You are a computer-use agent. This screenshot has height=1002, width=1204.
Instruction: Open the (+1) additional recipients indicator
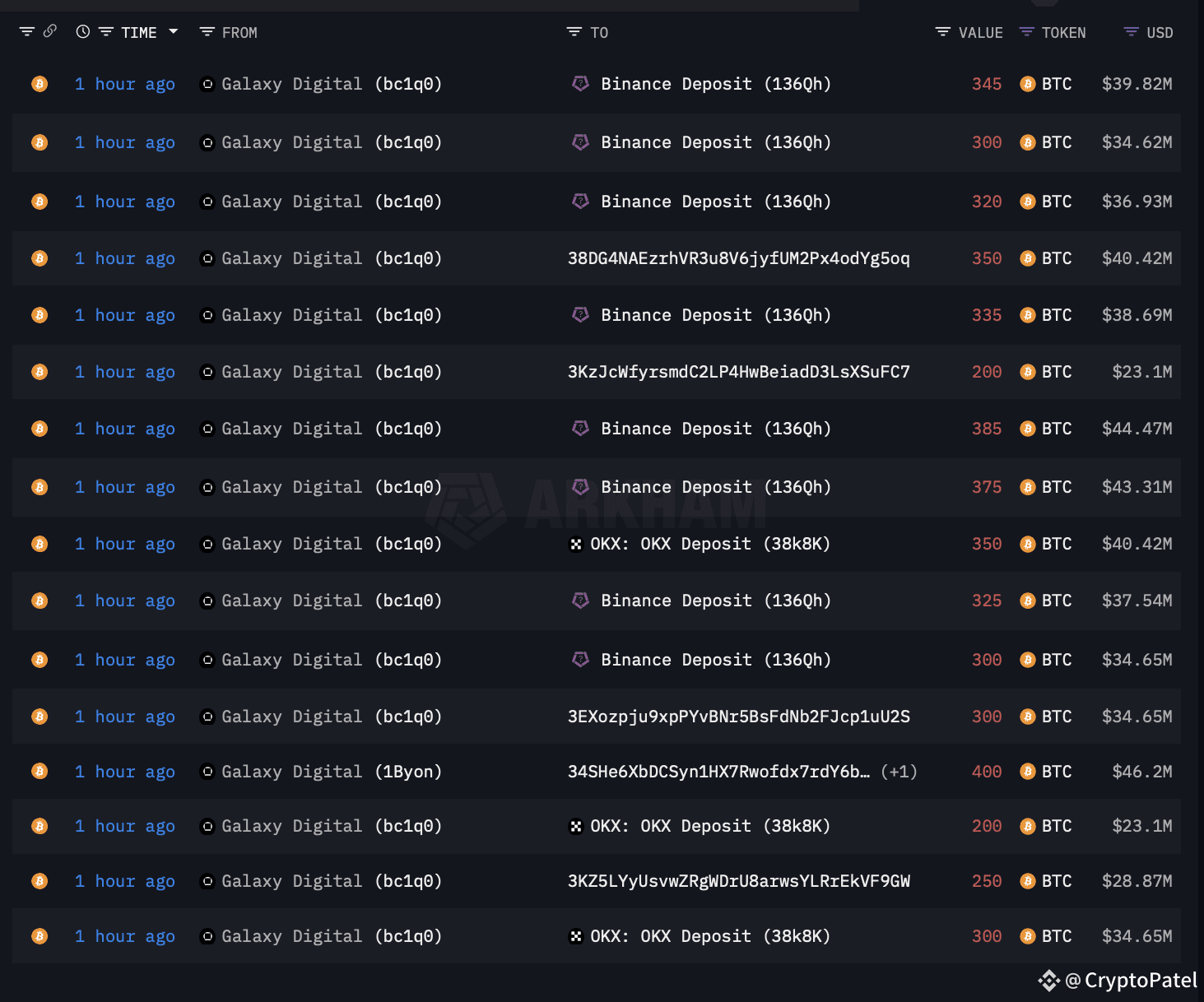point(899,772)
